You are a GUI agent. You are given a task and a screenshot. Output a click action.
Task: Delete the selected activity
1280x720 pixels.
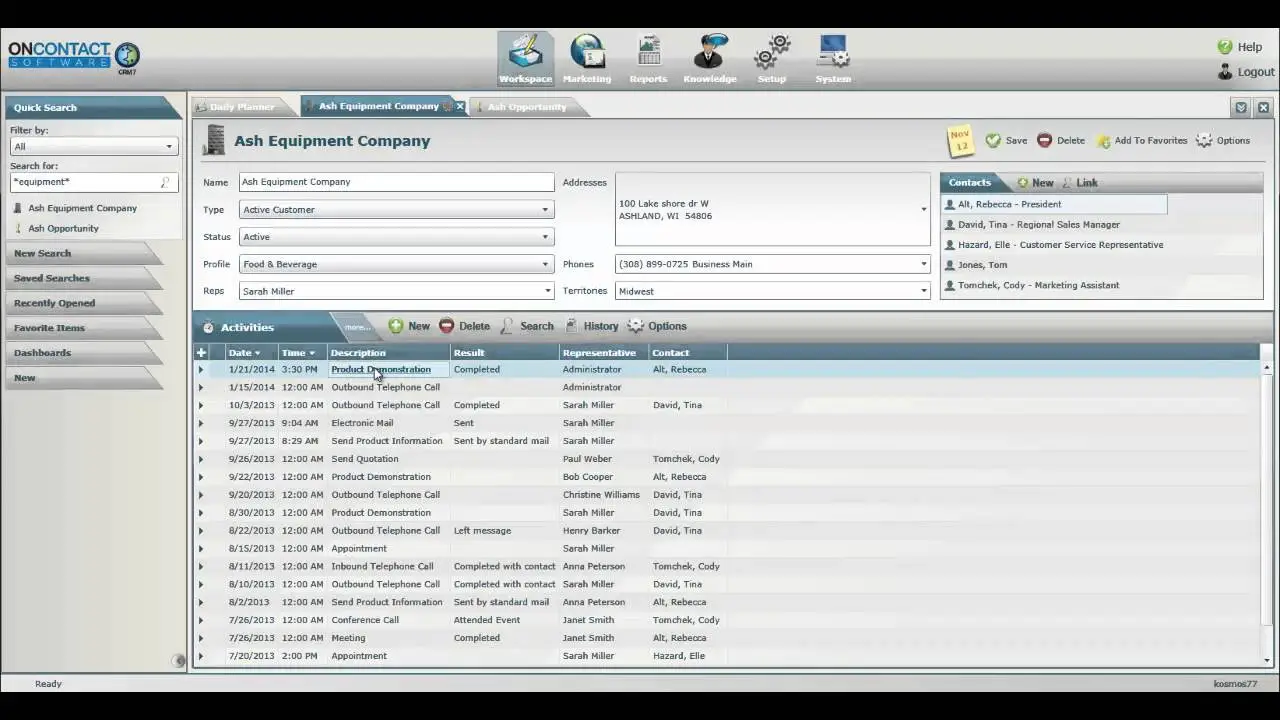465,326
